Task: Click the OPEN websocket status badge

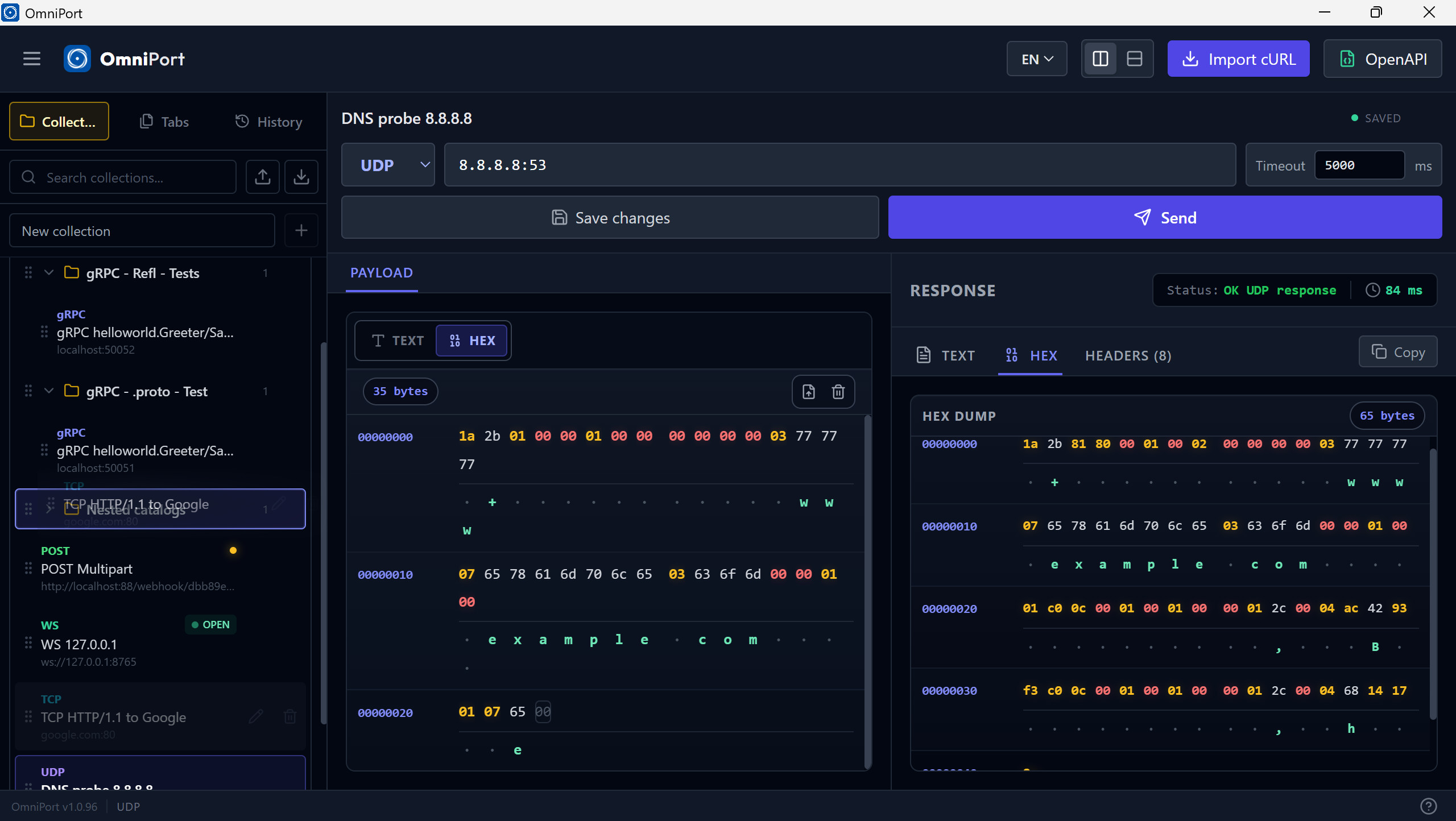Action: pyautogui.click(x=210, y=624)
